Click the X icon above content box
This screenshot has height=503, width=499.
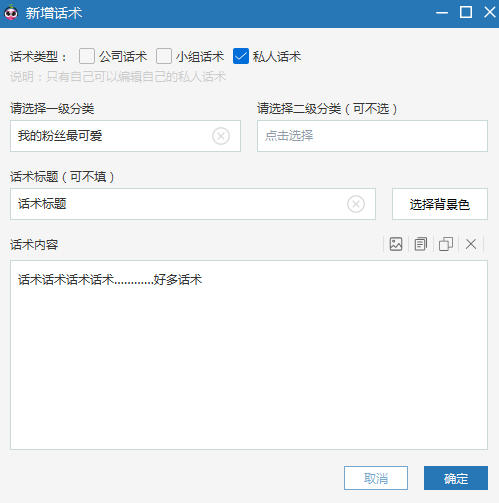click(x=471, y=244)
